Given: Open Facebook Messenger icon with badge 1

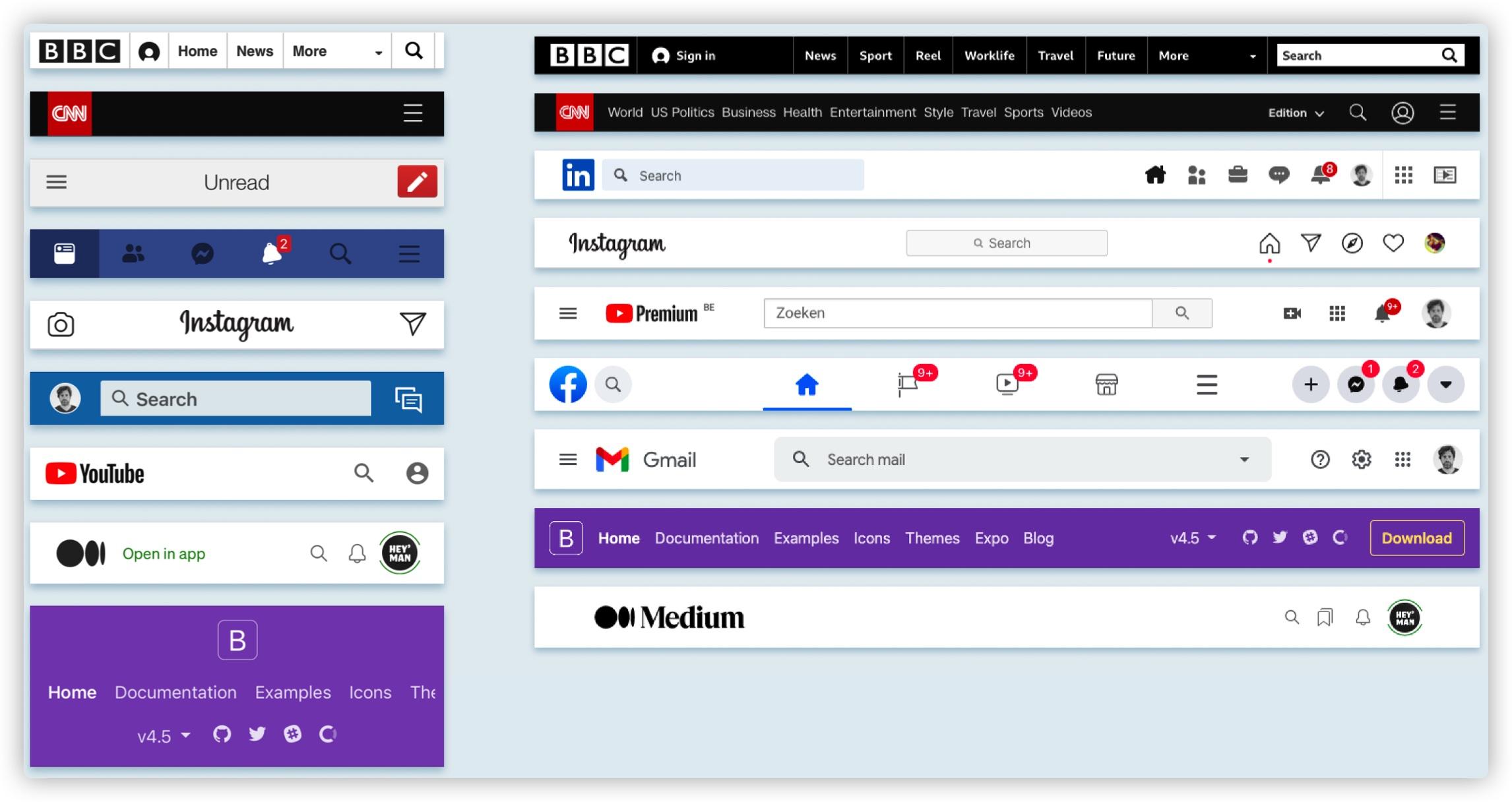Looking at the screenshot, I should pyautogui.click(x=1356, y=385).
